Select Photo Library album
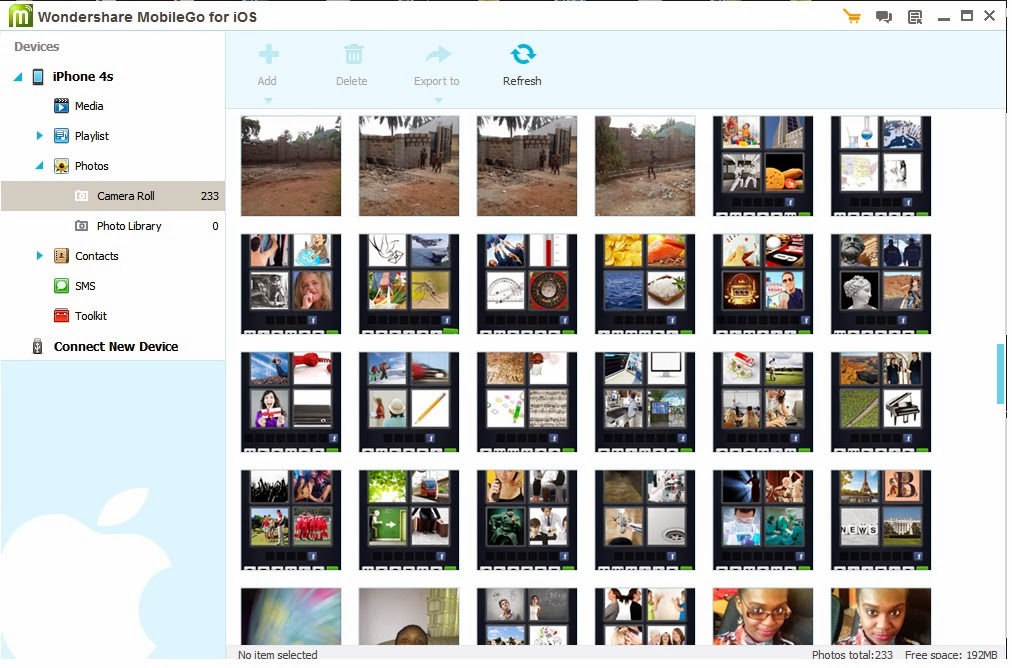 click(113, 226)
